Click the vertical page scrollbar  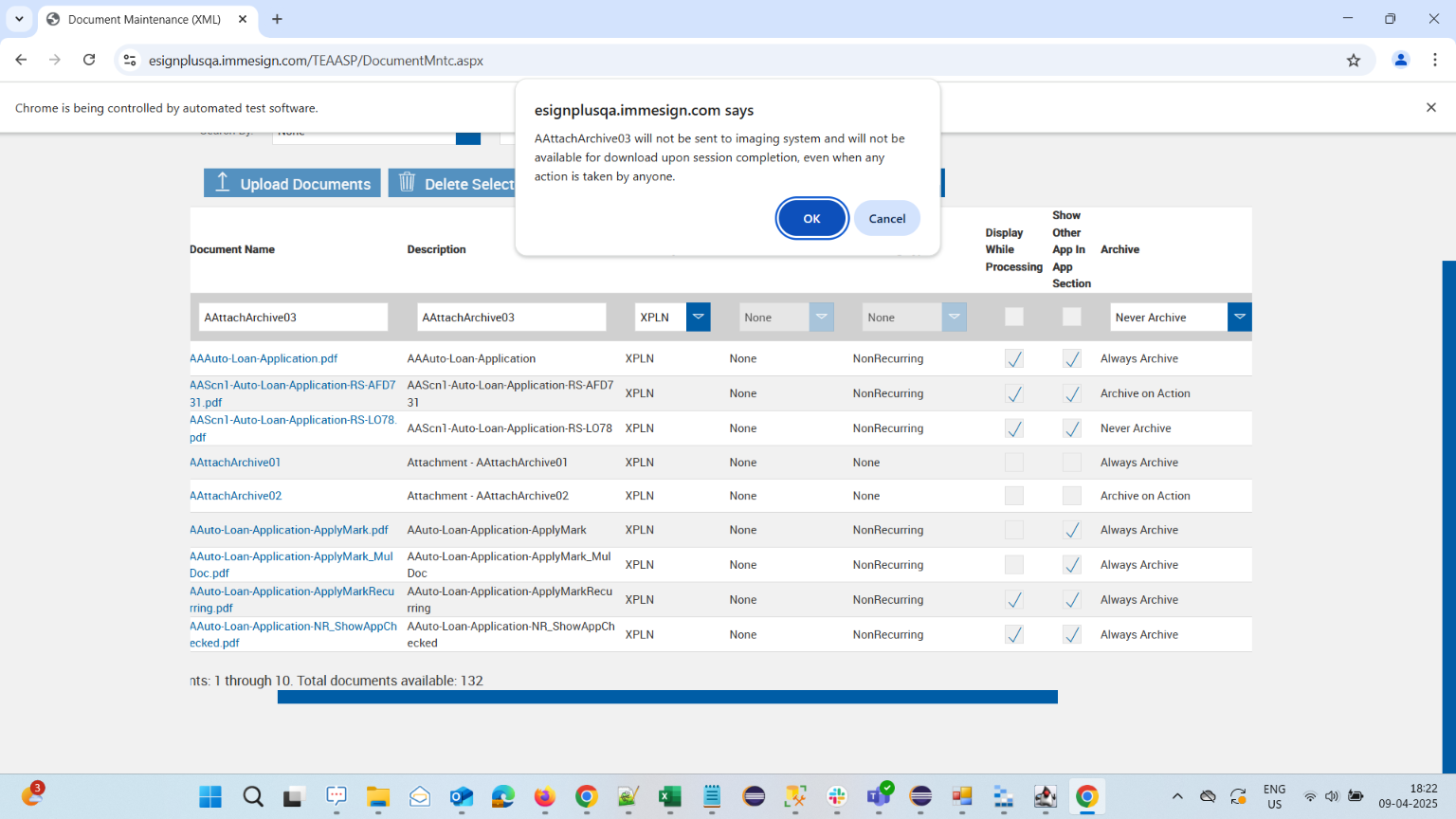1448,517
